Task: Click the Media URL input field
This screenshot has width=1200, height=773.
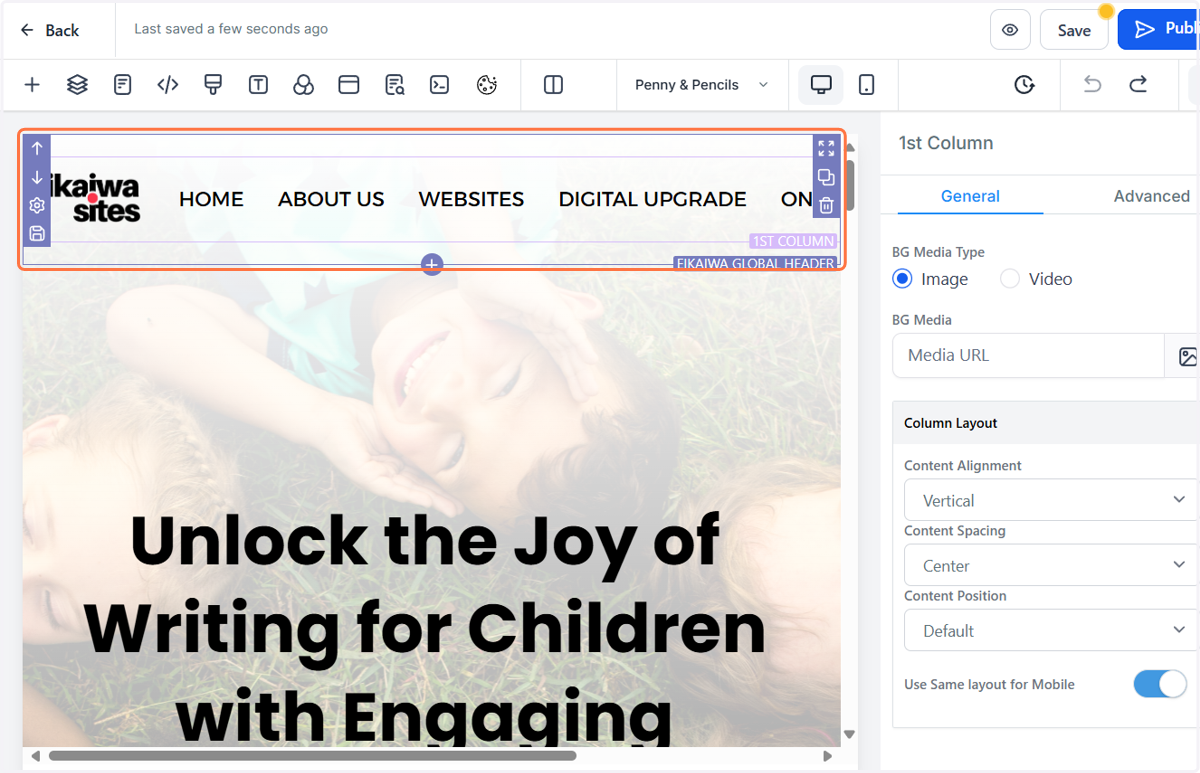Action: click(x=1028, y=356)
